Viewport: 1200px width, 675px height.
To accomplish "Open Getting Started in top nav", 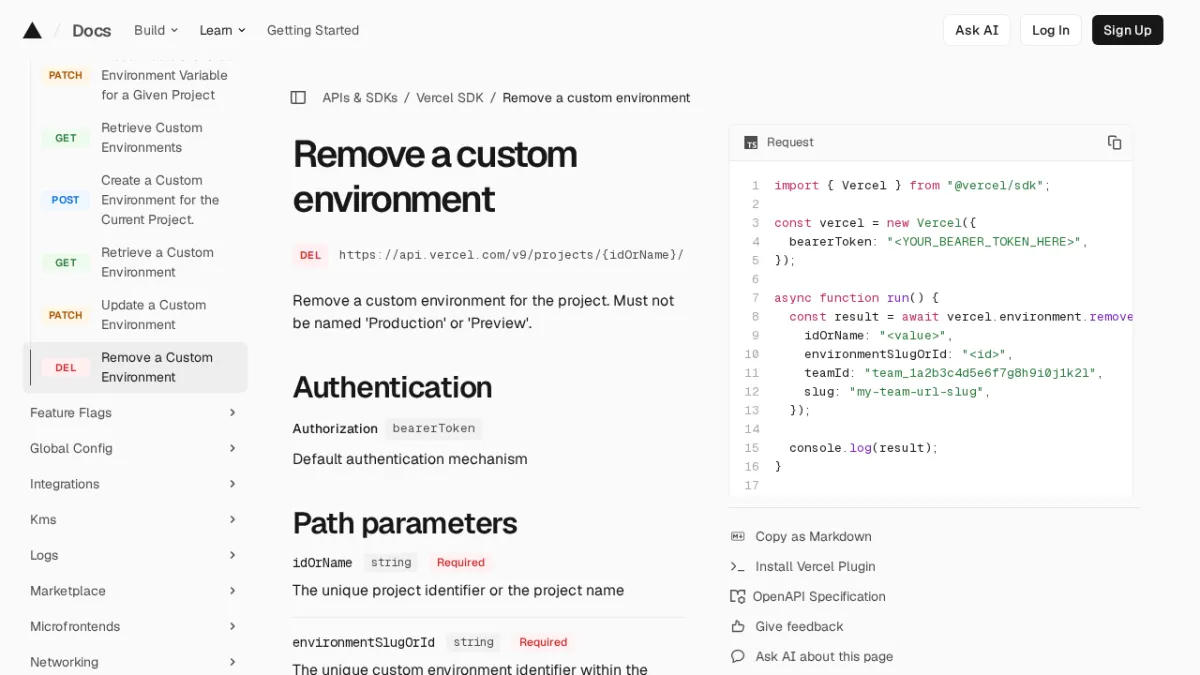I will (x=313, y=30).
